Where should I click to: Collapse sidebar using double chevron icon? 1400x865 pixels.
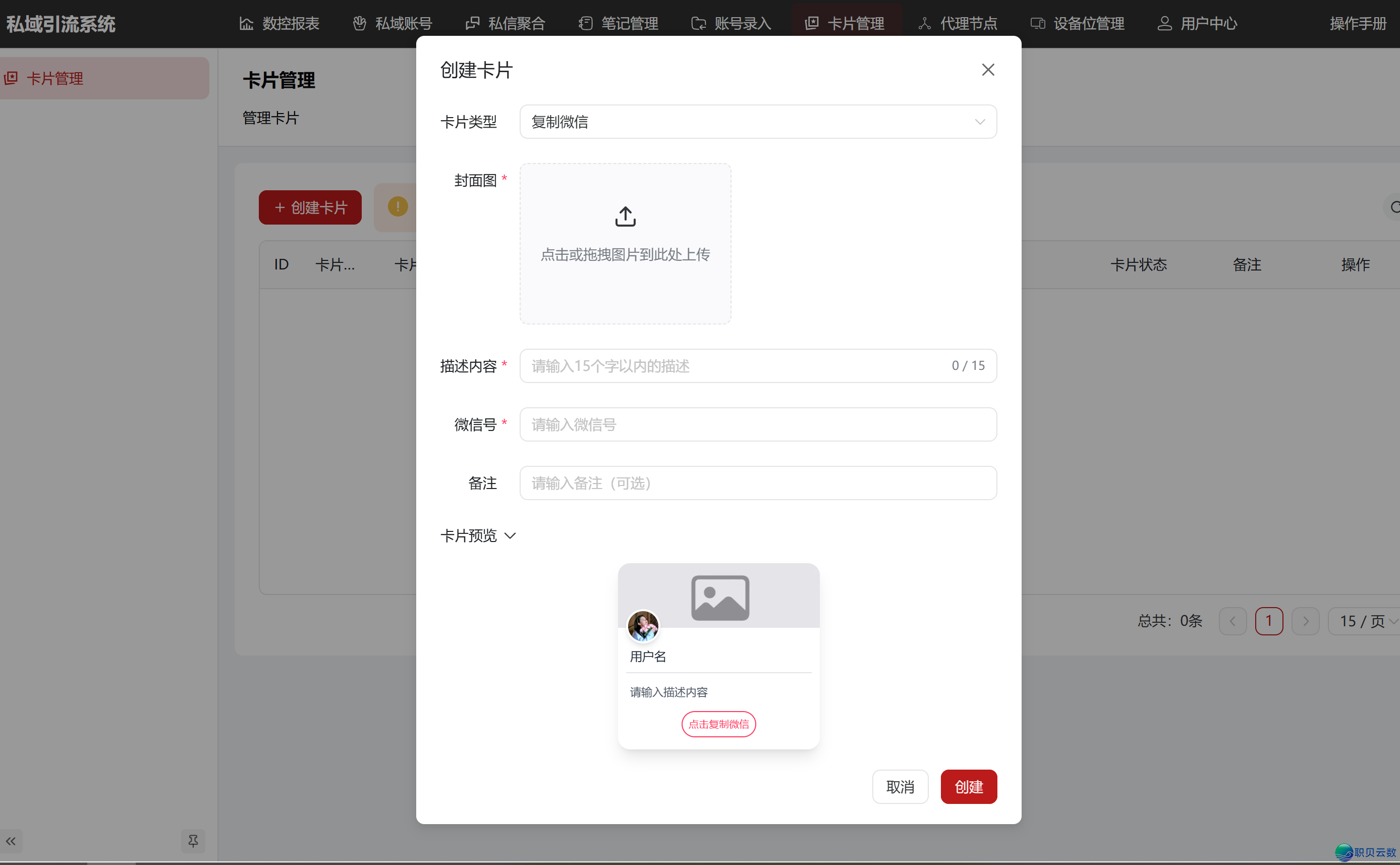tap(11, 841)
